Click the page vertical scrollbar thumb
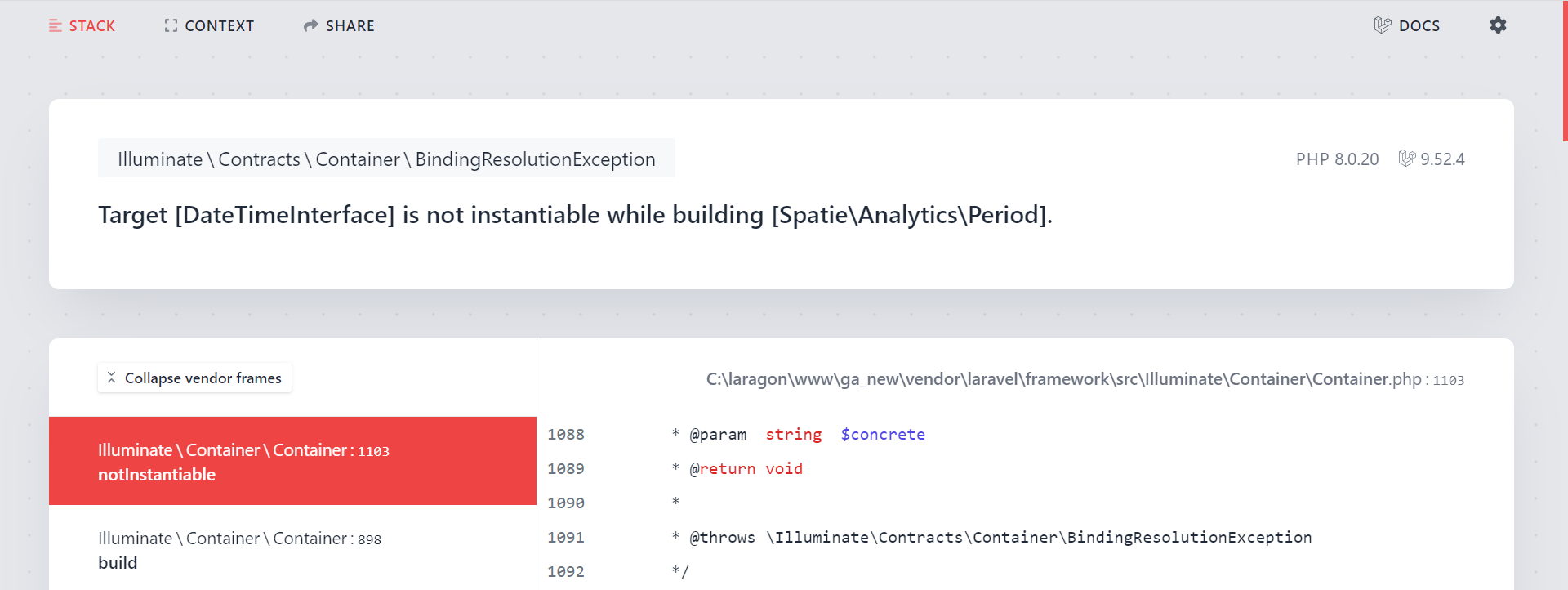This screenshot has height=590, width=1568. pyautogui.click(x=1565, y=71)
